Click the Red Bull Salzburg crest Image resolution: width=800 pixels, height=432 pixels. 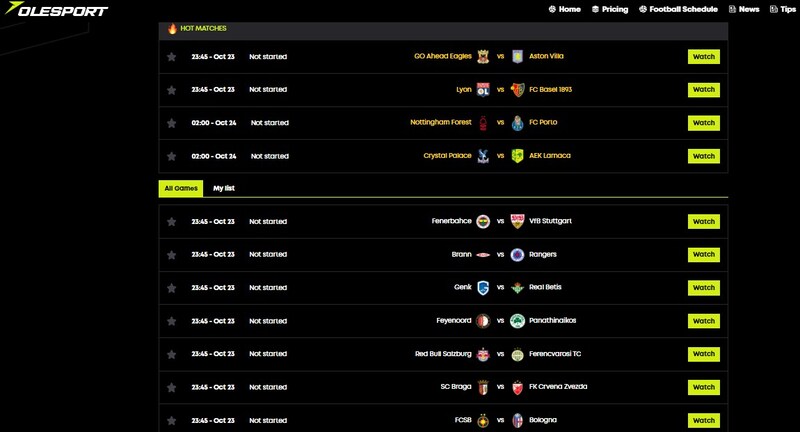(x=483, y=354)
